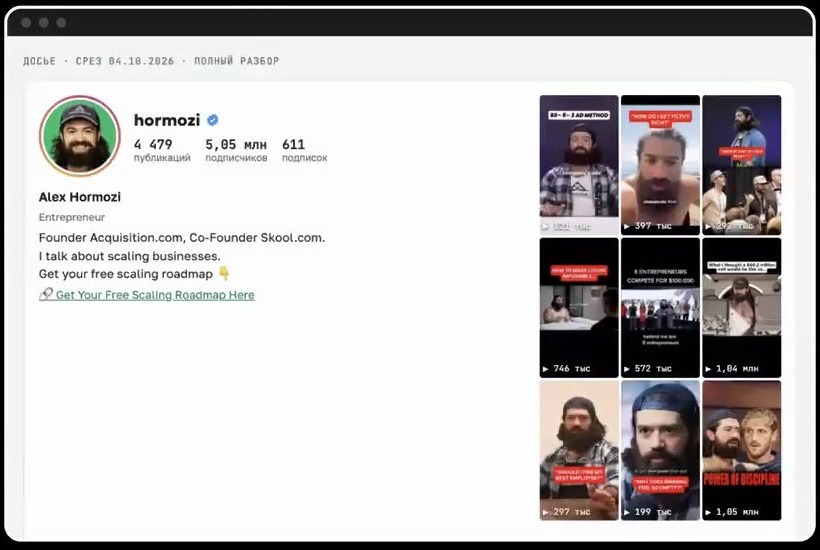820x550 pixels.
Task: Click the pointing-down hand emoji in the bio
Action: pos(224,273)
